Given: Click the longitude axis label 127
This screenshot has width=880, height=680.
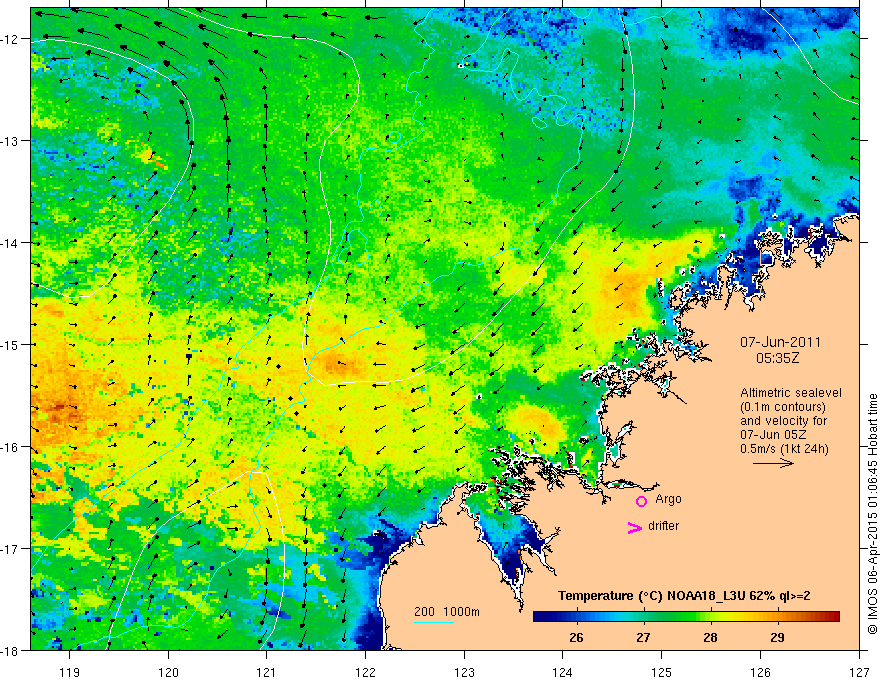Looking at the screenshot, I should click(859, 672).
